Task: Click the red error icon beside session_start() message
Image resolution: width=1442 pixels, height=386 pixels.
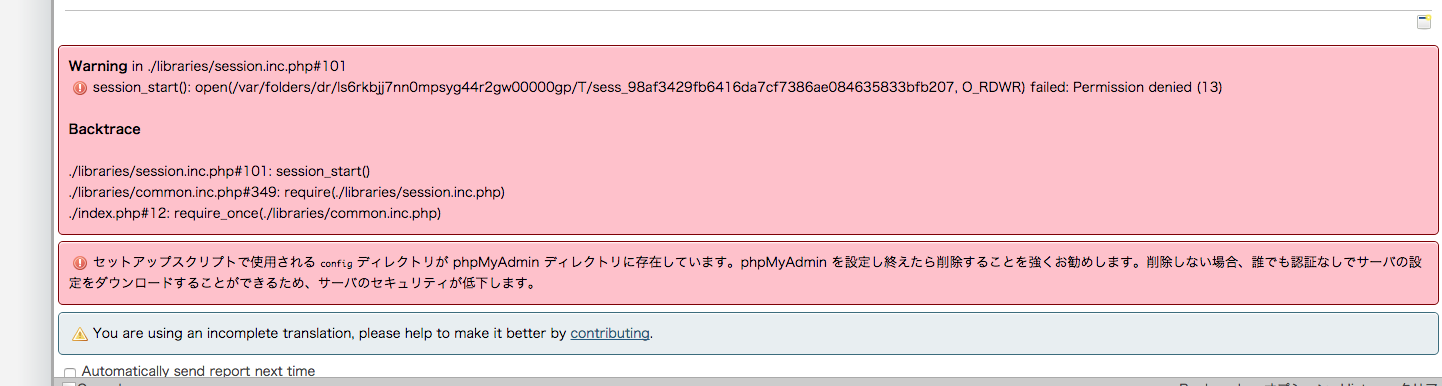Action: [x=80, y=88]
